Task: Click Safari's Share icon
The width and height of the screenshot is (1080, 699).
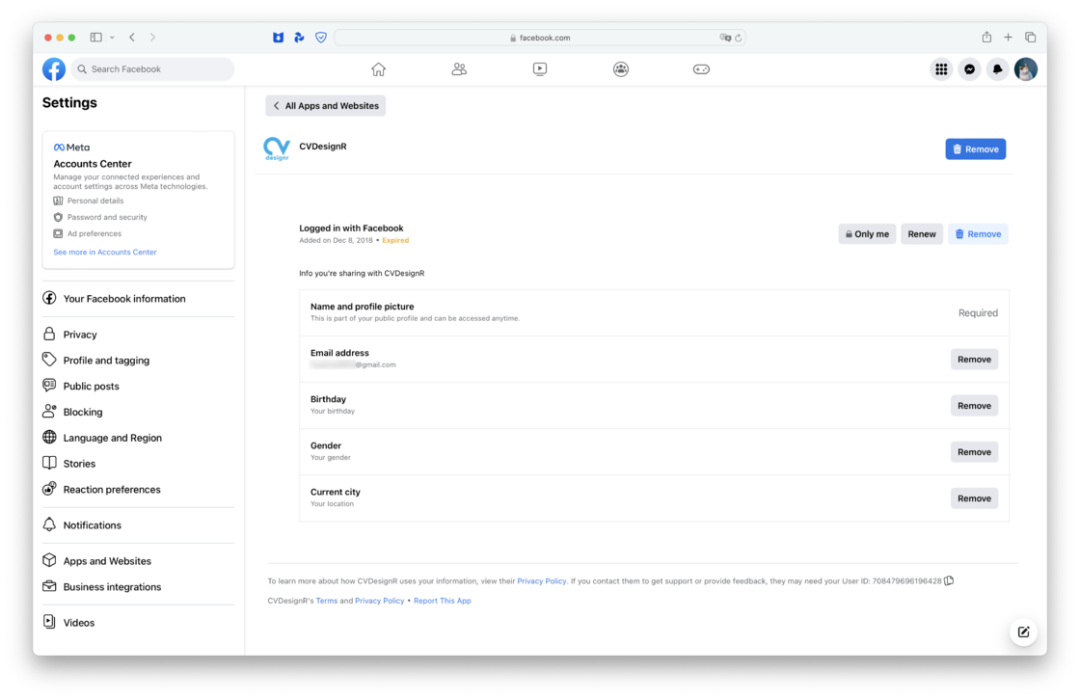Action: [986, 37]
